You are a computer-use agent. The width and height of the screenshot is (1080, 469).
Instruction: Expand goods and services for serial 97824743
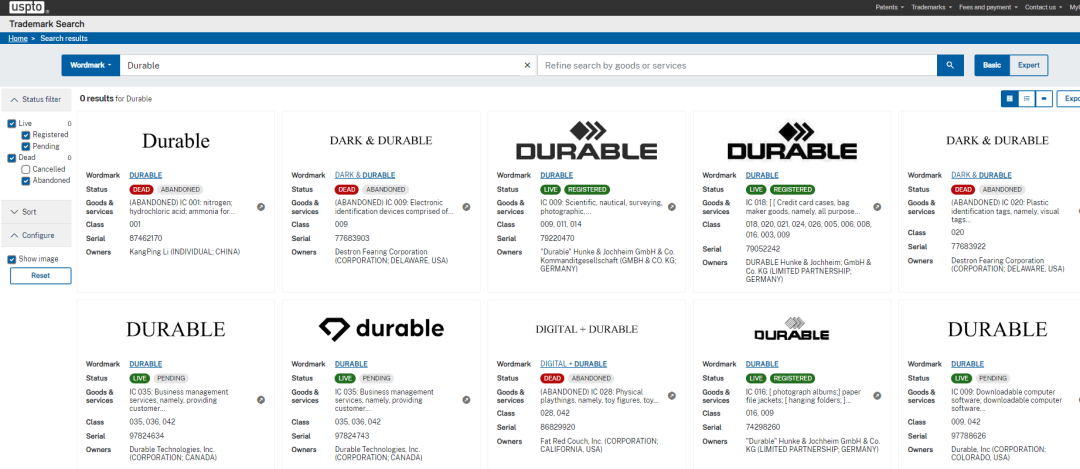tap(466, 399)
